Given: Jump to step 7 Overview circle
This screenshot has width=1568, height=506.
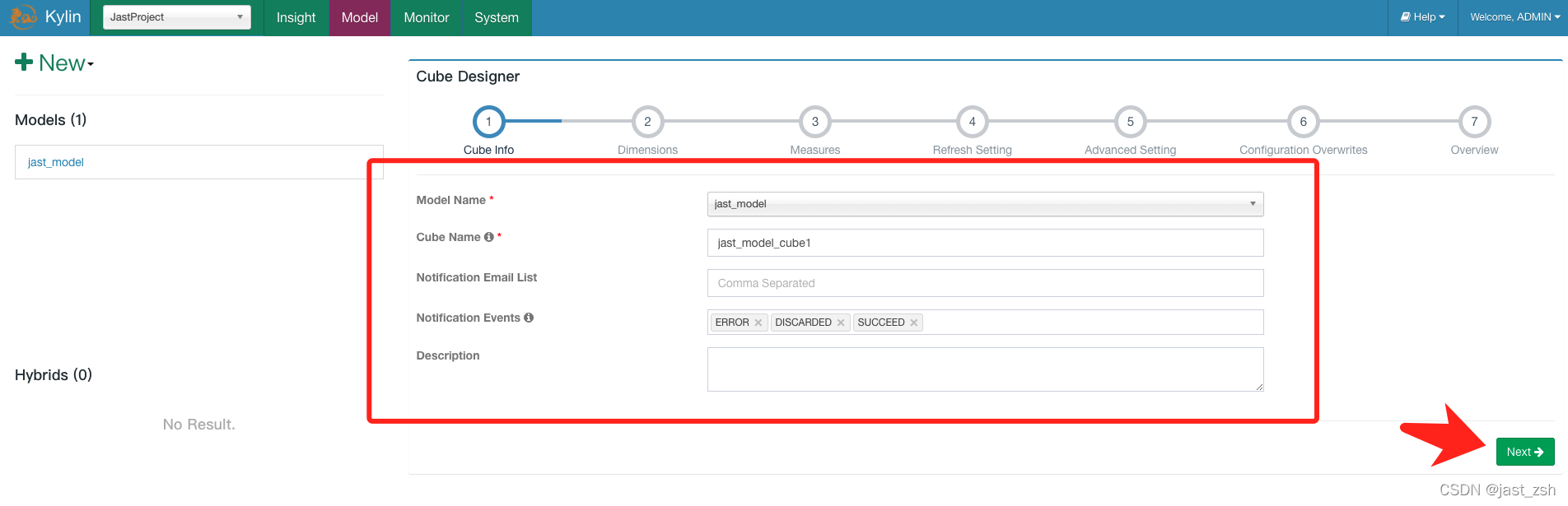Looking at the screenshot, I should [x=1475, y=122].
